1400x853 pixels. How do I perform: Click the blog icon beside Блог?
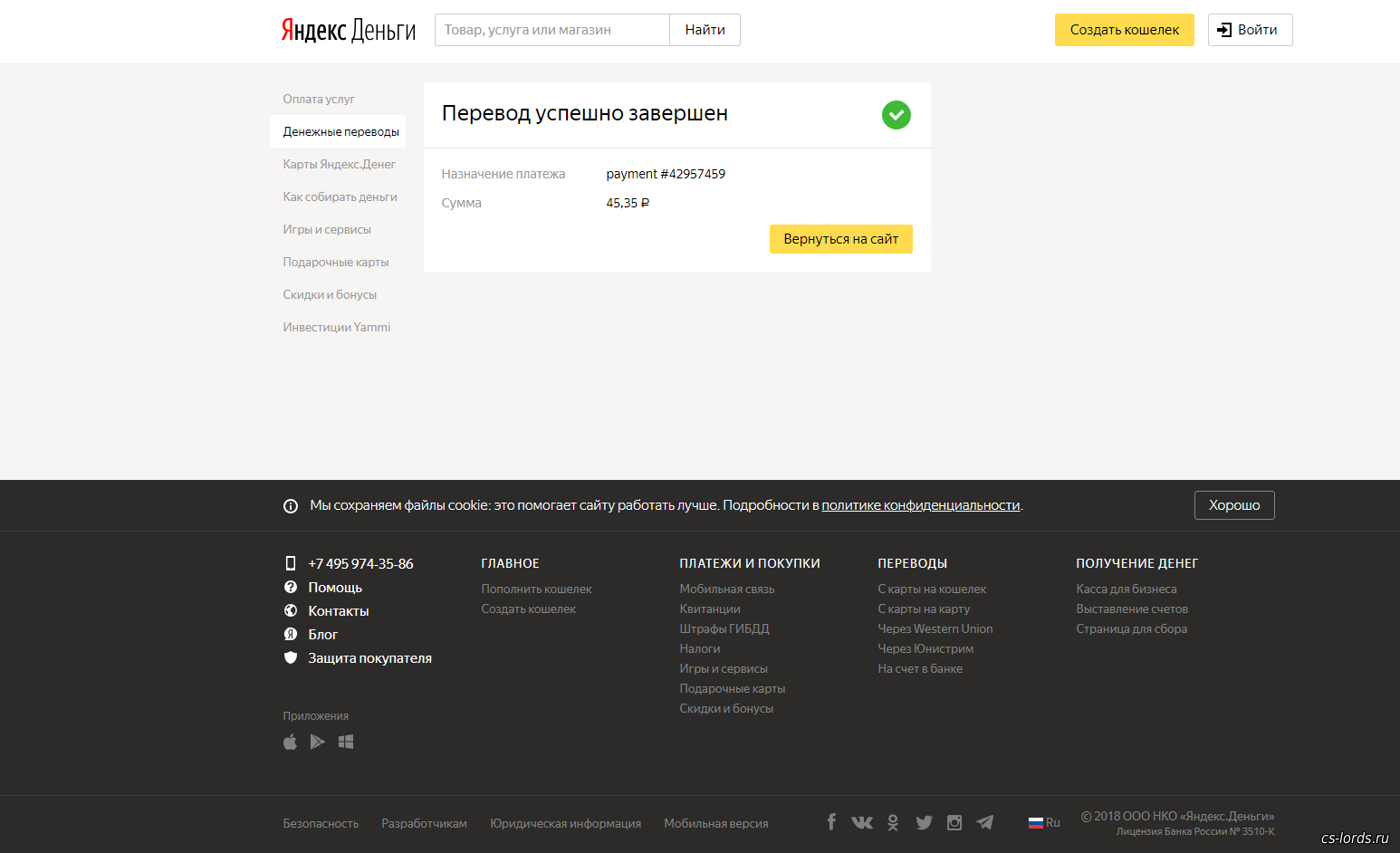coord(291,634)
